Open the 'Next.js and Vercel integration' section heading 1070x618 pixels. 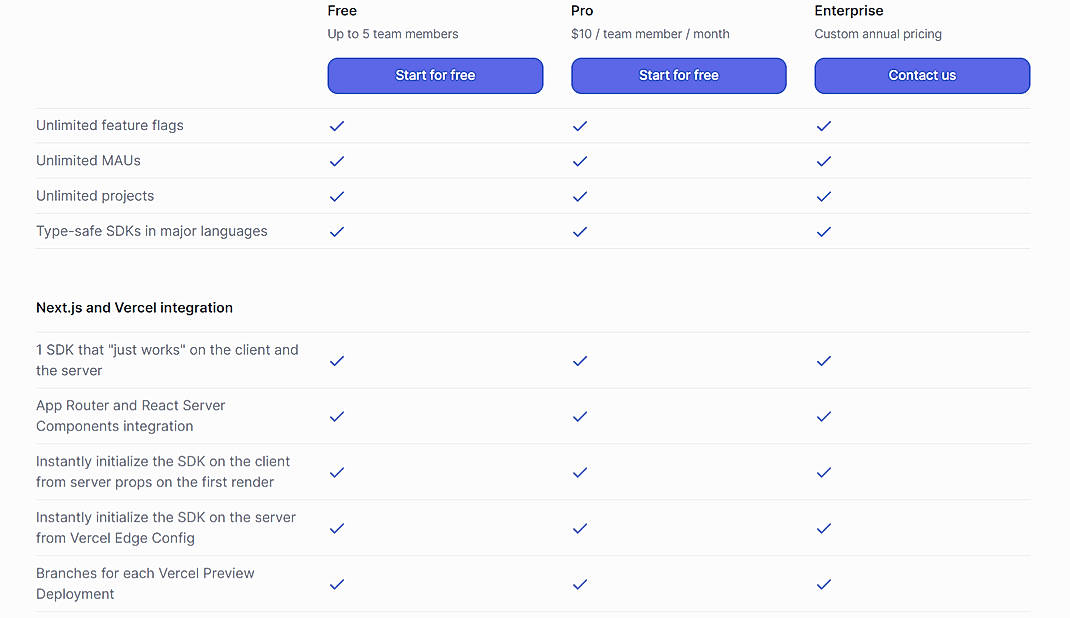pyautogui.click(x=134, y=307)
